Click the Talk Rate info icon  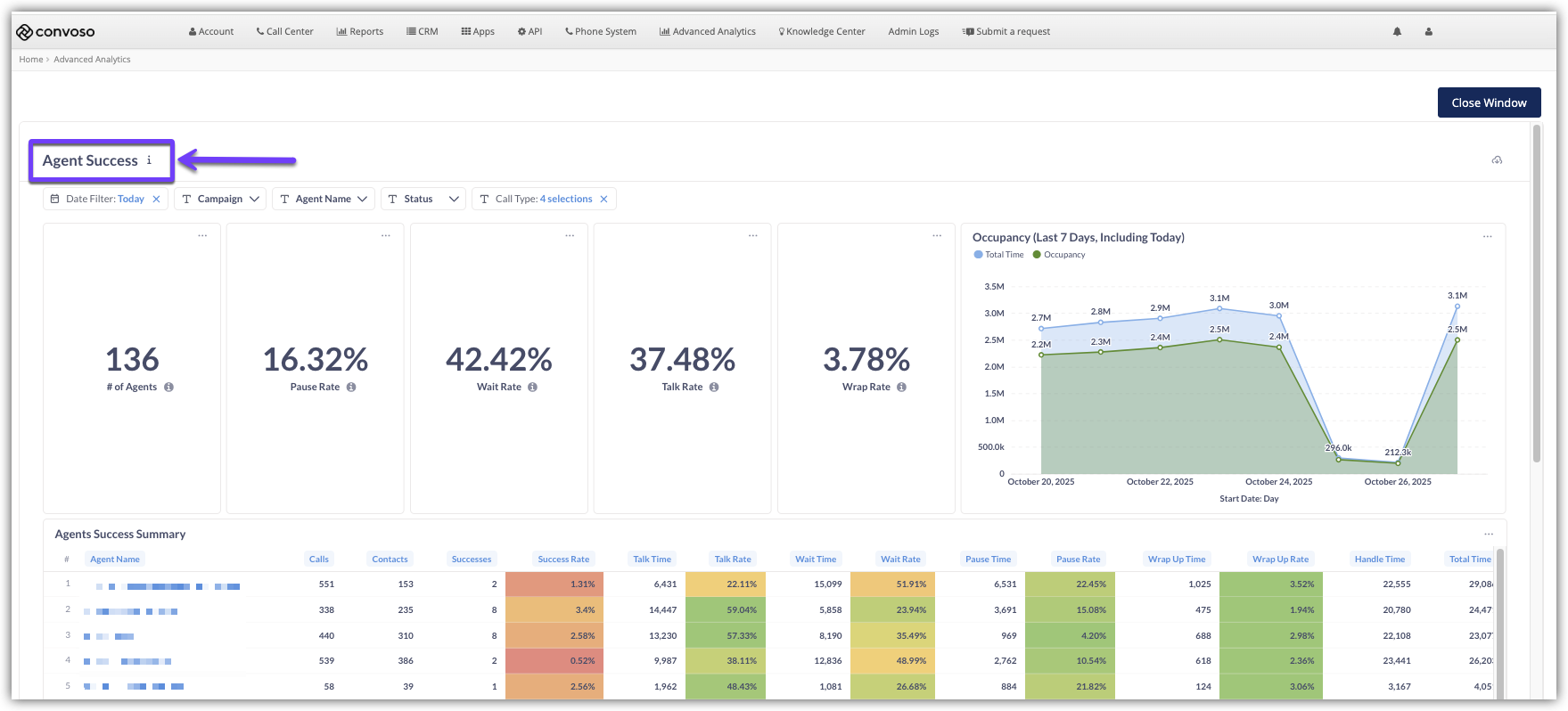(714, 388)
